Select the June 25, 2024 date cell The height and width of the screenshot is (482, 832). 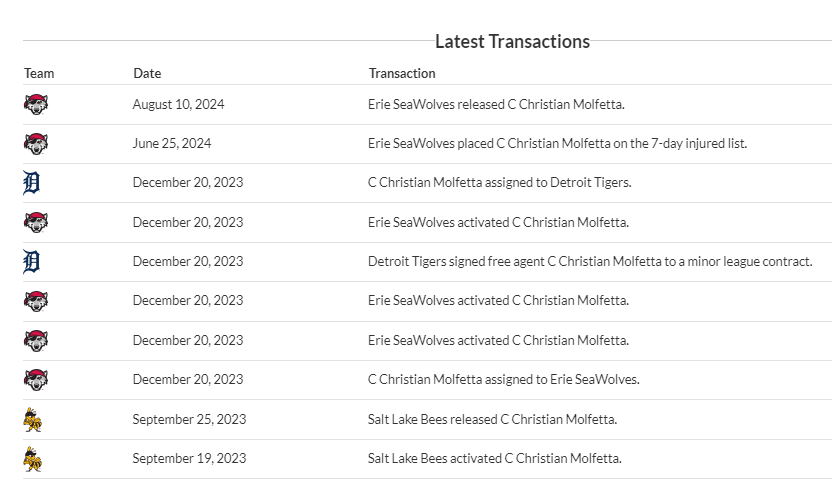(172, 143)
